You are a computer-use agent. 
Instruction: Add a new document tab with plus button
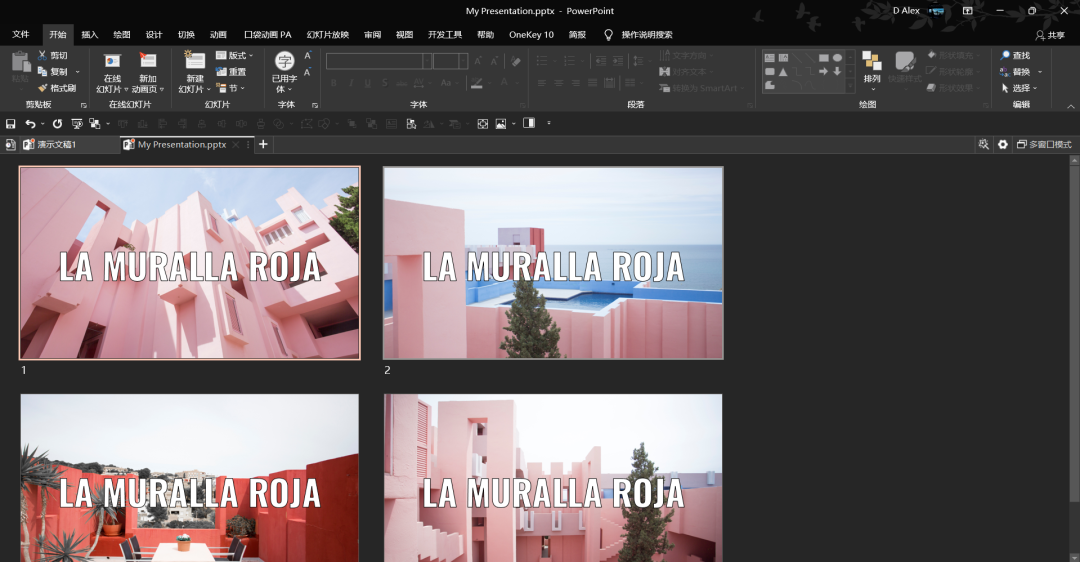tap(262, 144)
